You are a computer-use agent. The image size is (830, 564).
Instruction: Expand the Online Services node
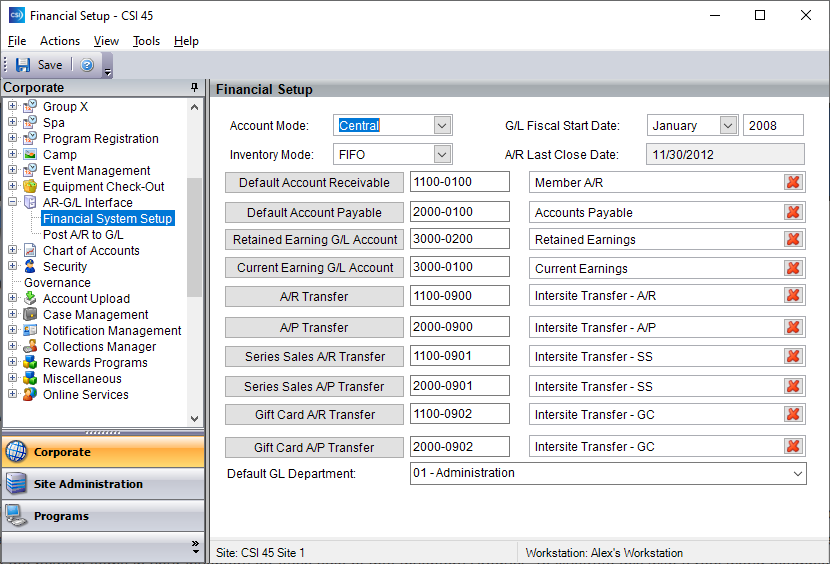point(13,394)
